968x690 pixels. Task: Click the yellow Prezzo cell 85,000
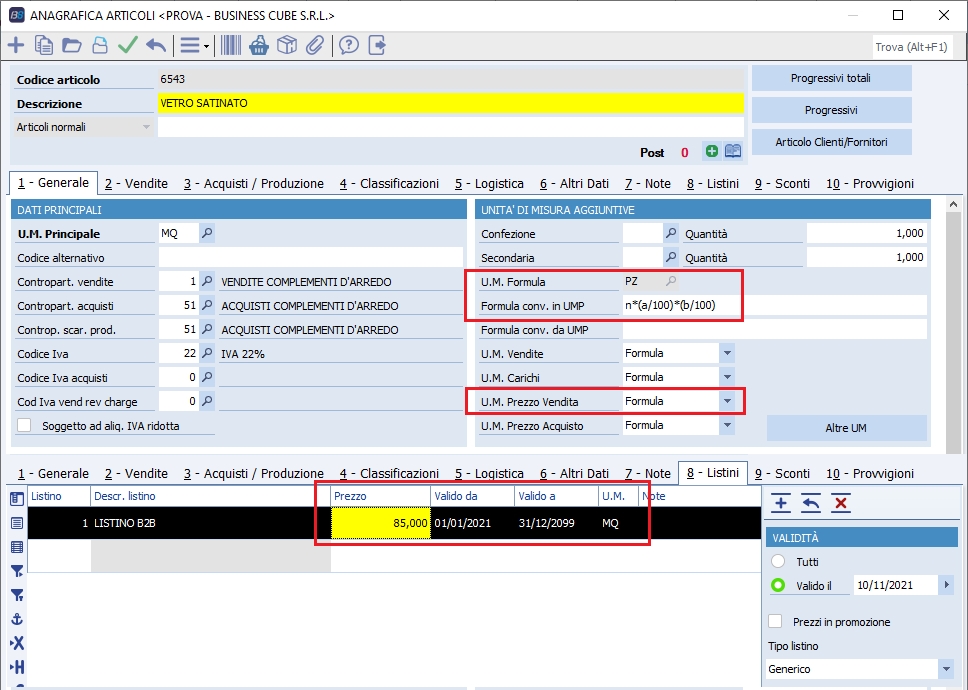coord(381,523)
